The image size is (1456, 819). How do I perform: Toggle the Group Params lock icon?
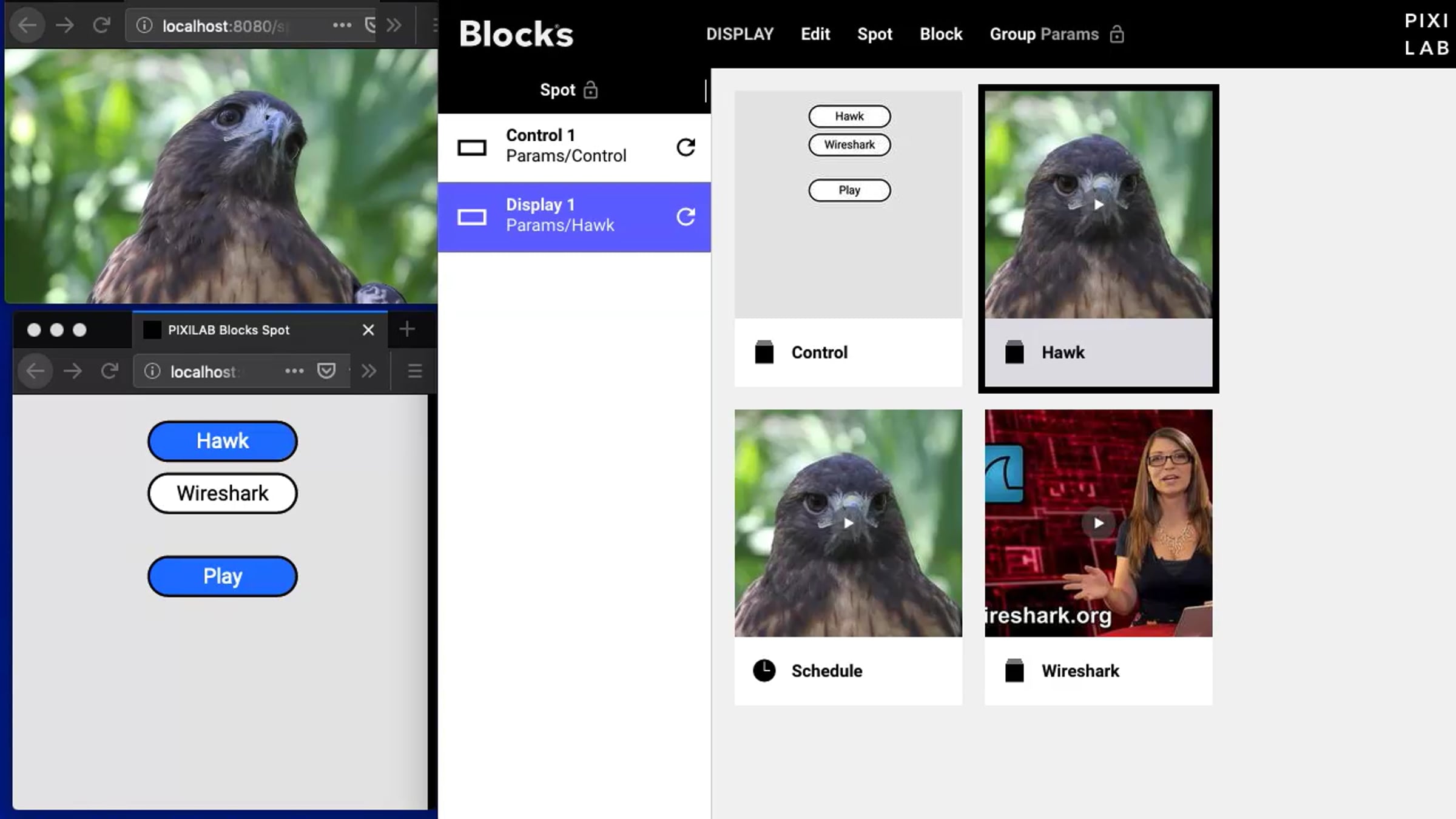click(x=1117, y=35)
